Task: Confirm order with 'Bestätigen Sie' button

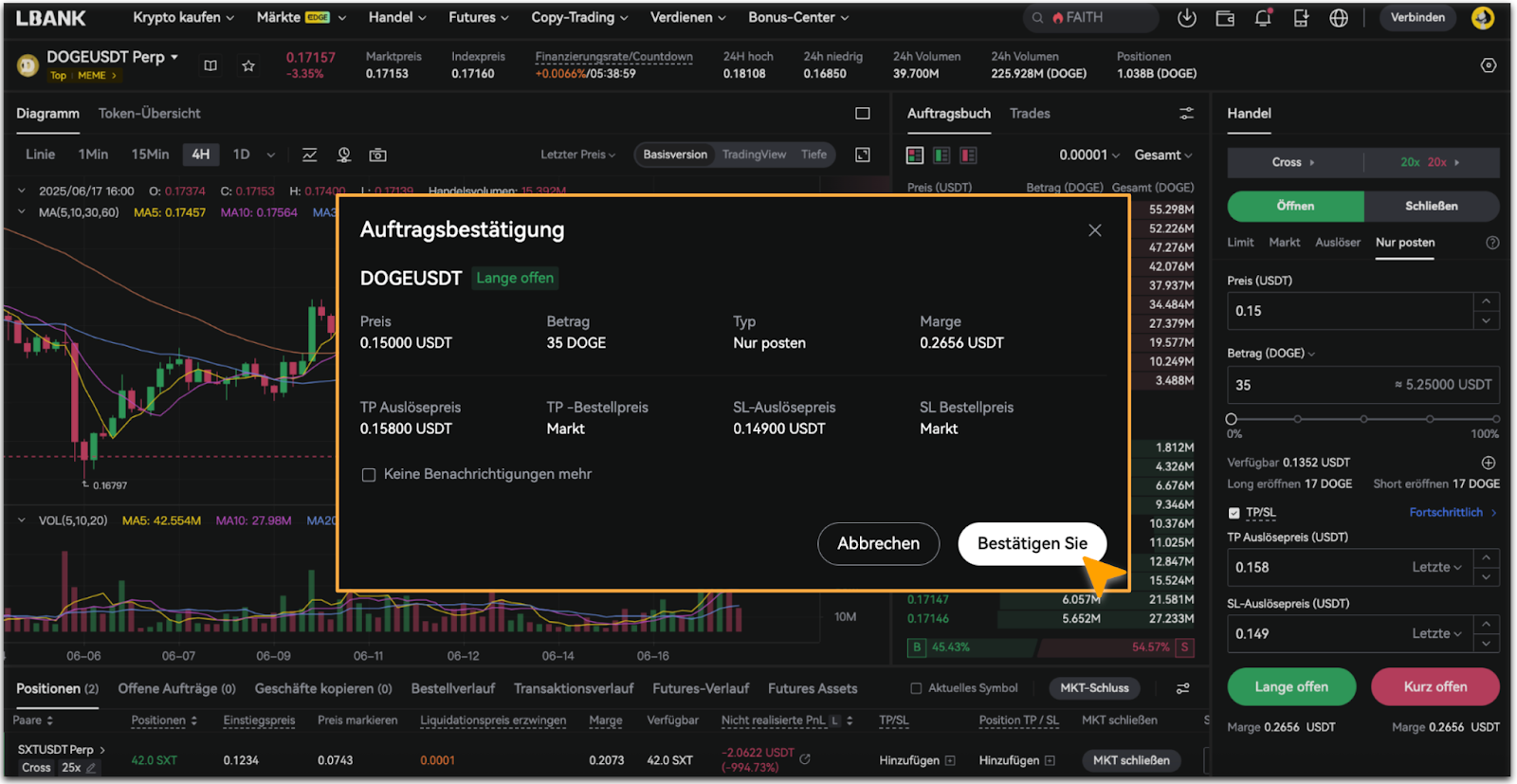Action: (x=1032, y=543)
